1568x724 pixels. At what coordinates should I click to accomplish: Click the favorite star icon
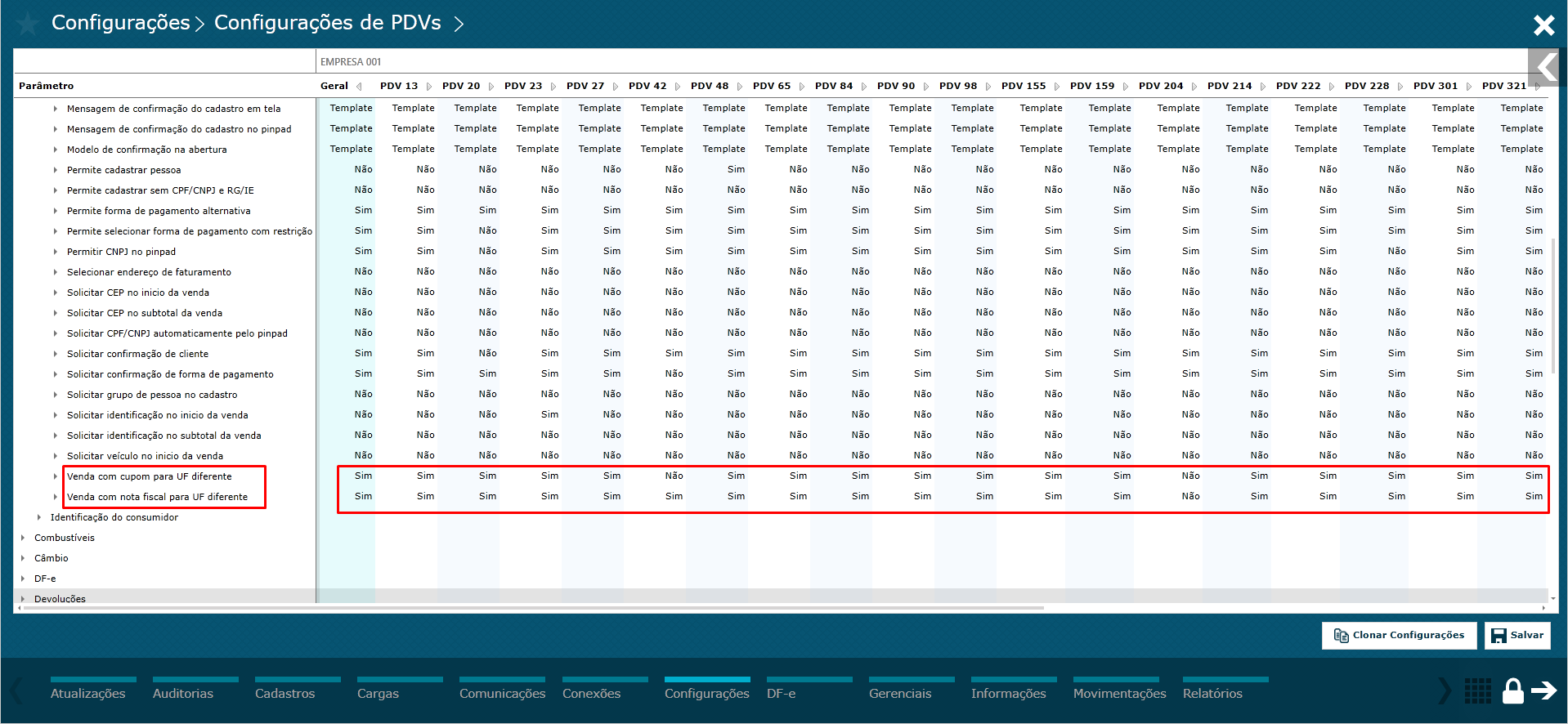coord(27,23)
